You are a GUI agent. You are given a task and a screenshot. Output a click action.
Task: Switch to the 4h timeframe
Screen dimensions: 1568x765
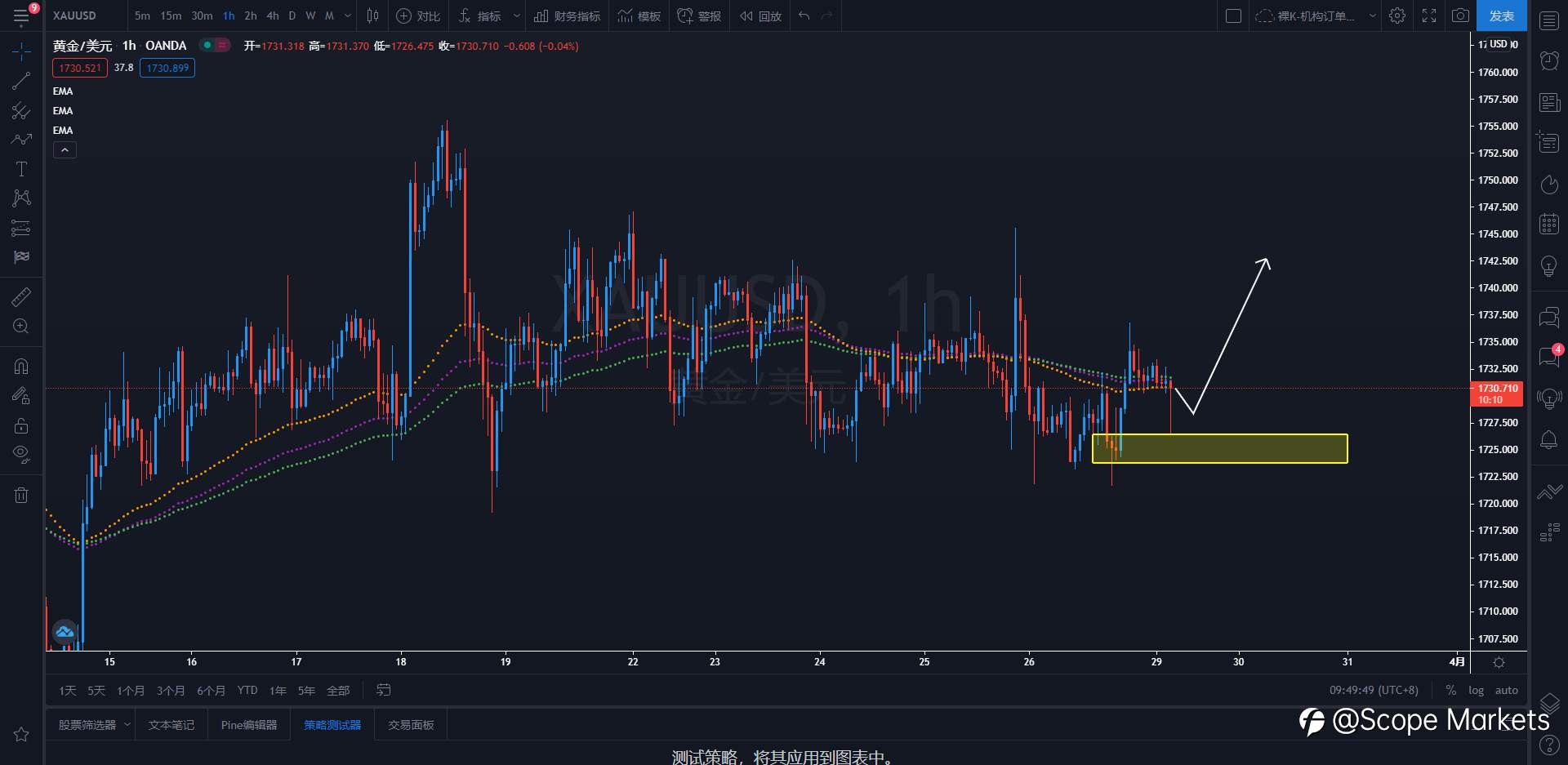pyautogui.click(x=273, y=16)
